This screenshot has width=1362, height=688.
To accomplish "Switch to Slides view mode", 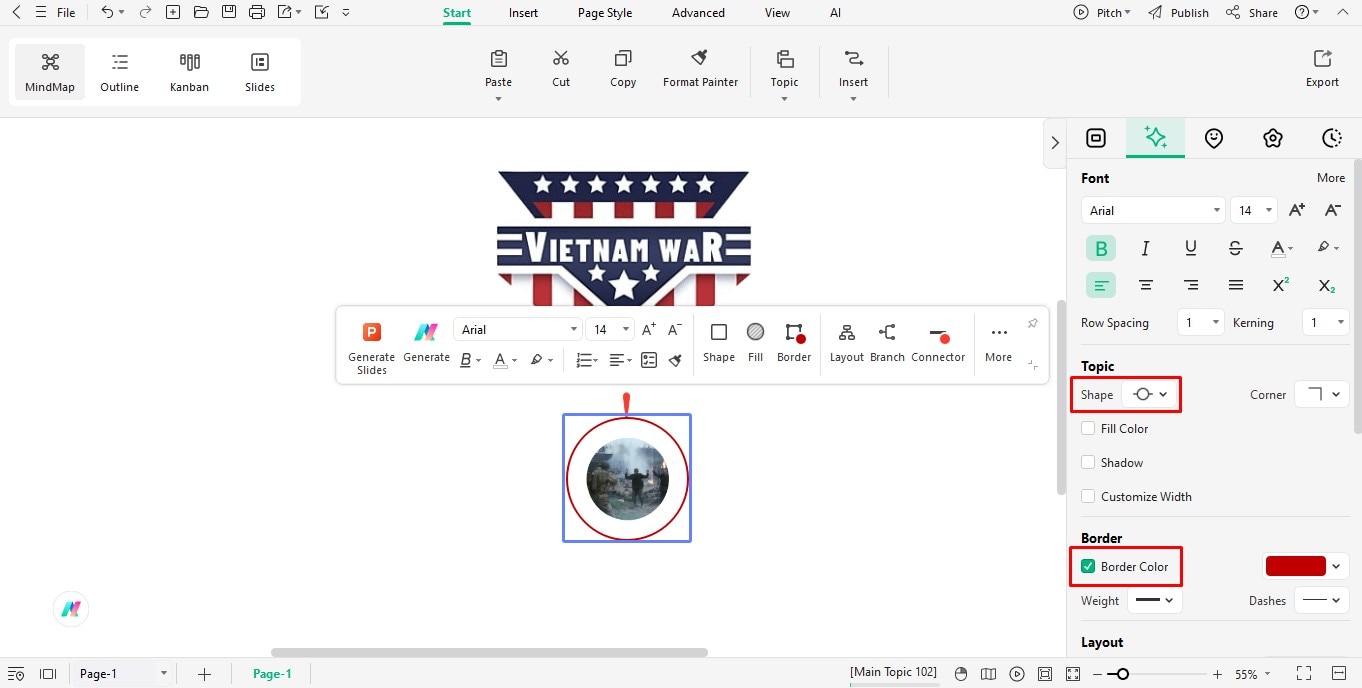I will pos(260,73).
